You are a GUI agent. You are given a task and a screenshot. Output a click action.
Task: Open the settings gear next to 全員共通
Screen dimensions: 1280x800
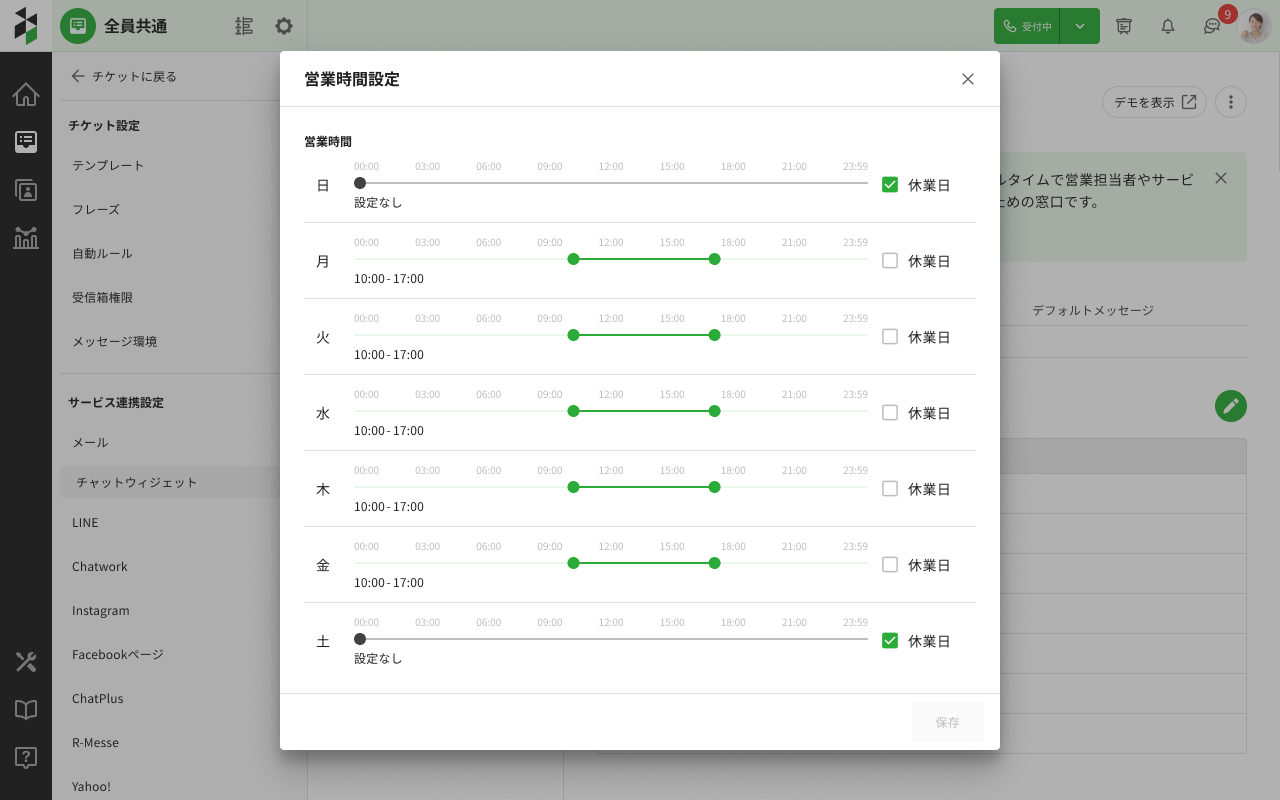coord(284,26)
